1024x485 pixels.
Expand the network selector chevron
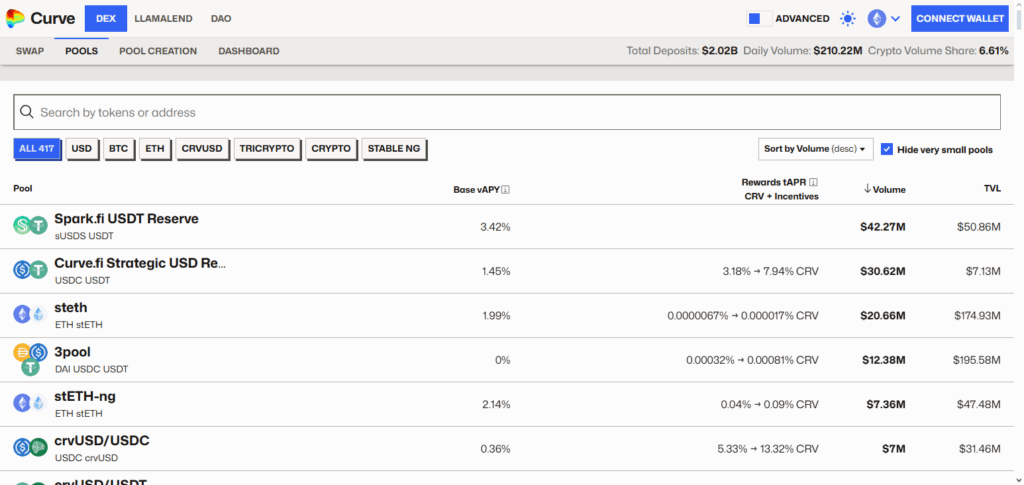click(x=895, y=19)
